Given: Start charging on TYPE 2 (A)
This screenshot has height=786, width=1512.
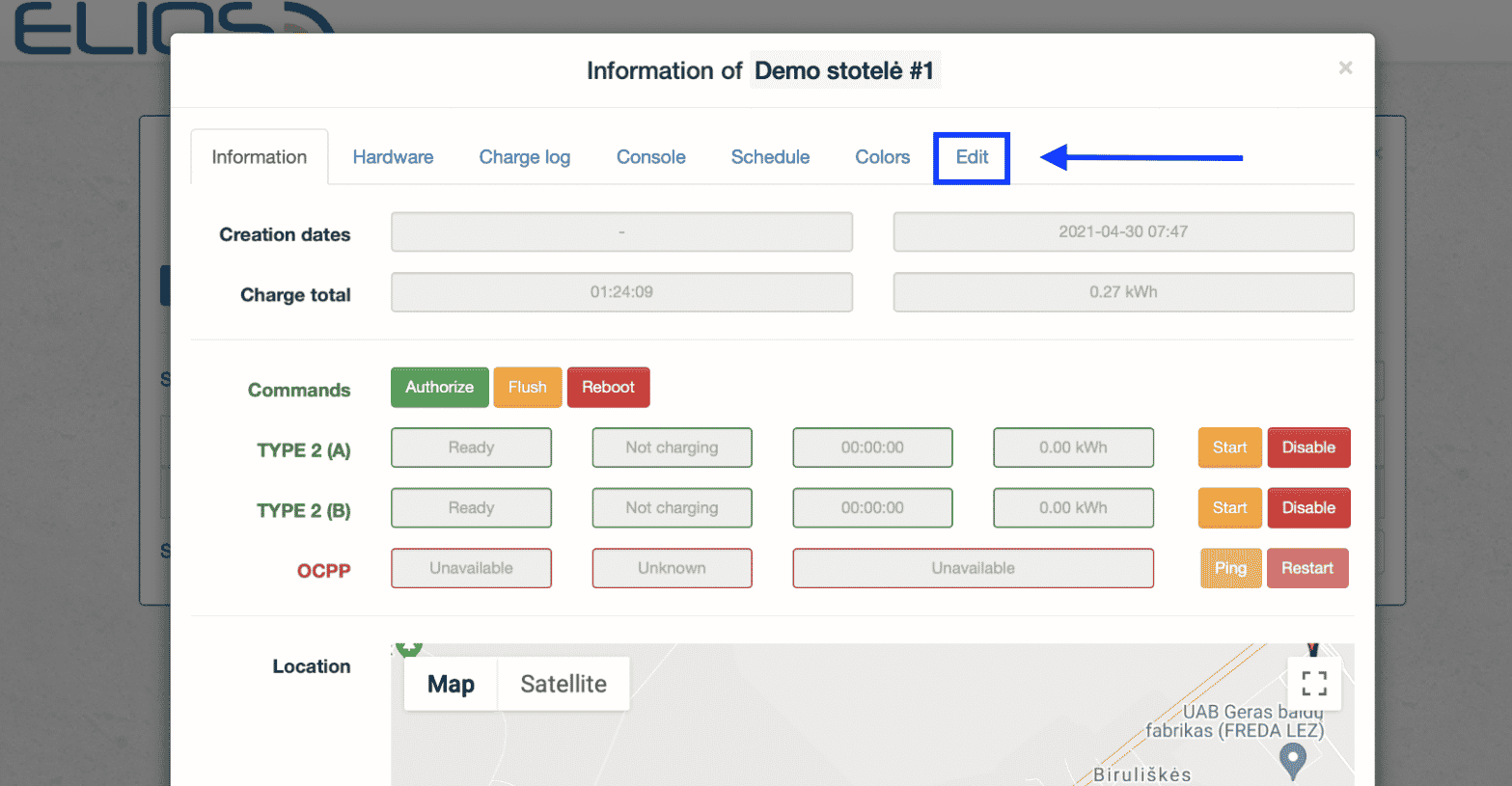Looking at the screenshot, I should click(1229, 447).
